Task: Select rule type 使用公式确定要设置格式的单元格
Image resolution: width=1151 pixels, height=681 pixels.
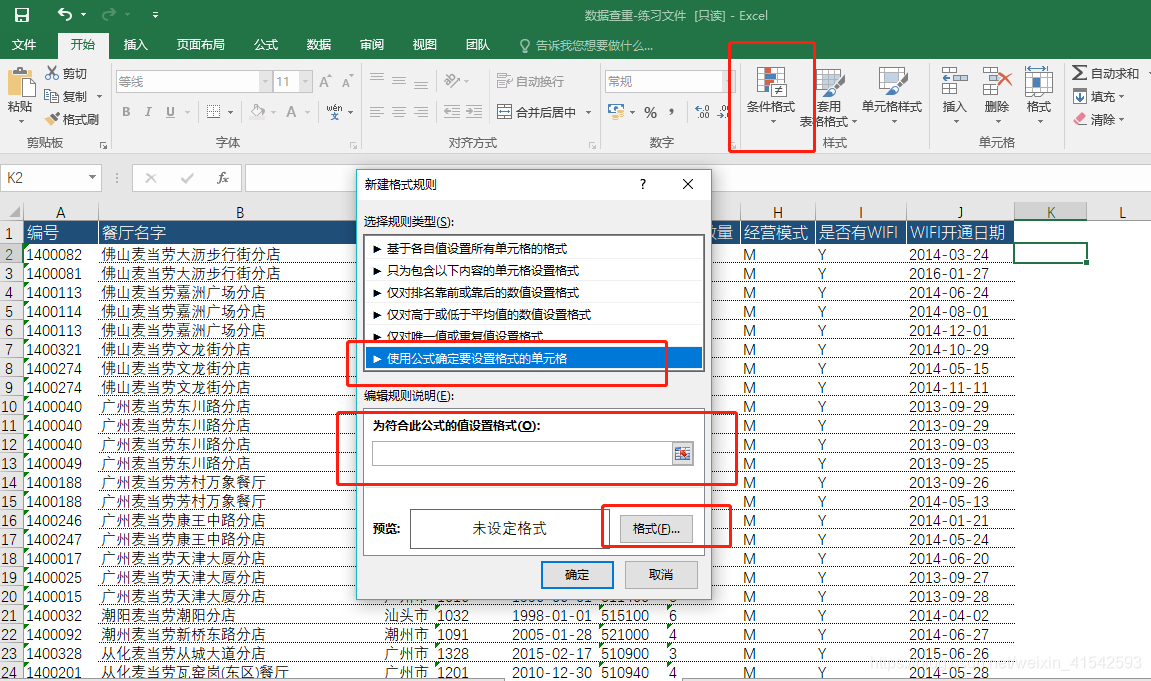Action: click(534, 358)
